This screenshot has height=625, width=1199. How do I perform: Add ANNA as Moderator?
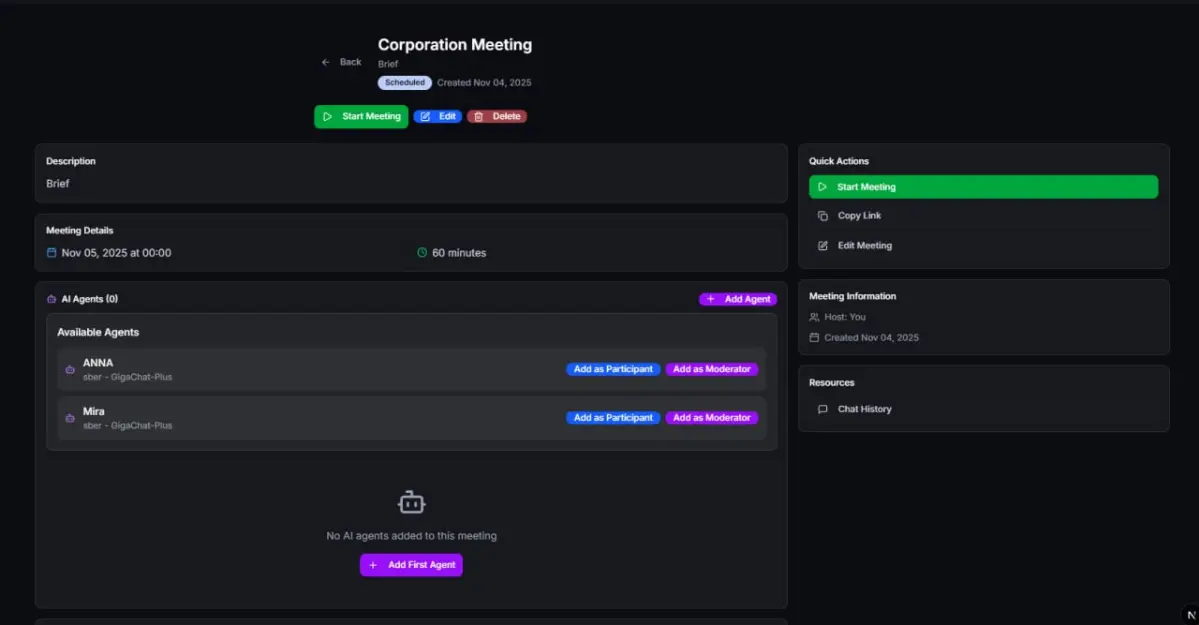click(x=711, y=369)
